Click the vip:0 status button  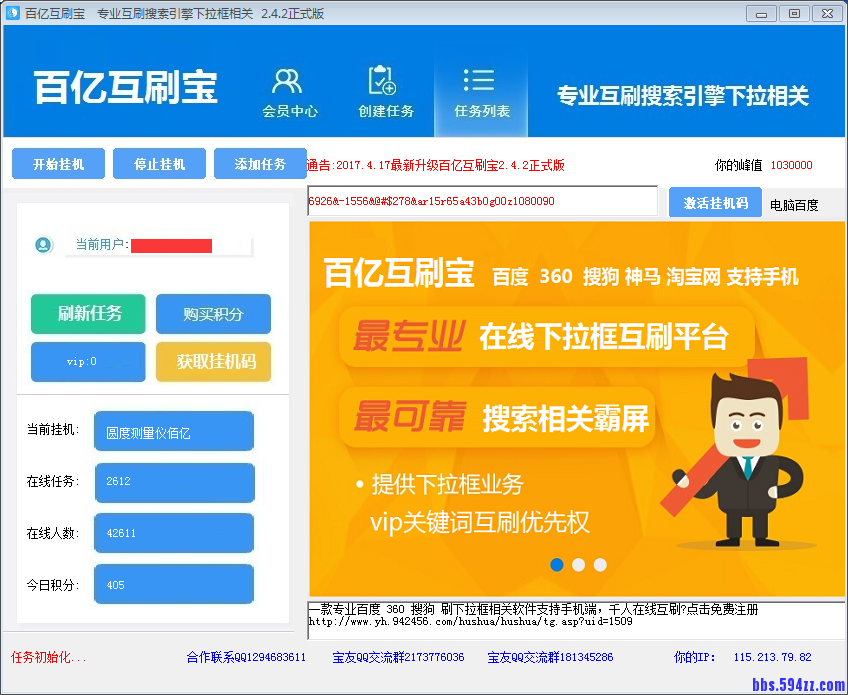coord(88,362)
